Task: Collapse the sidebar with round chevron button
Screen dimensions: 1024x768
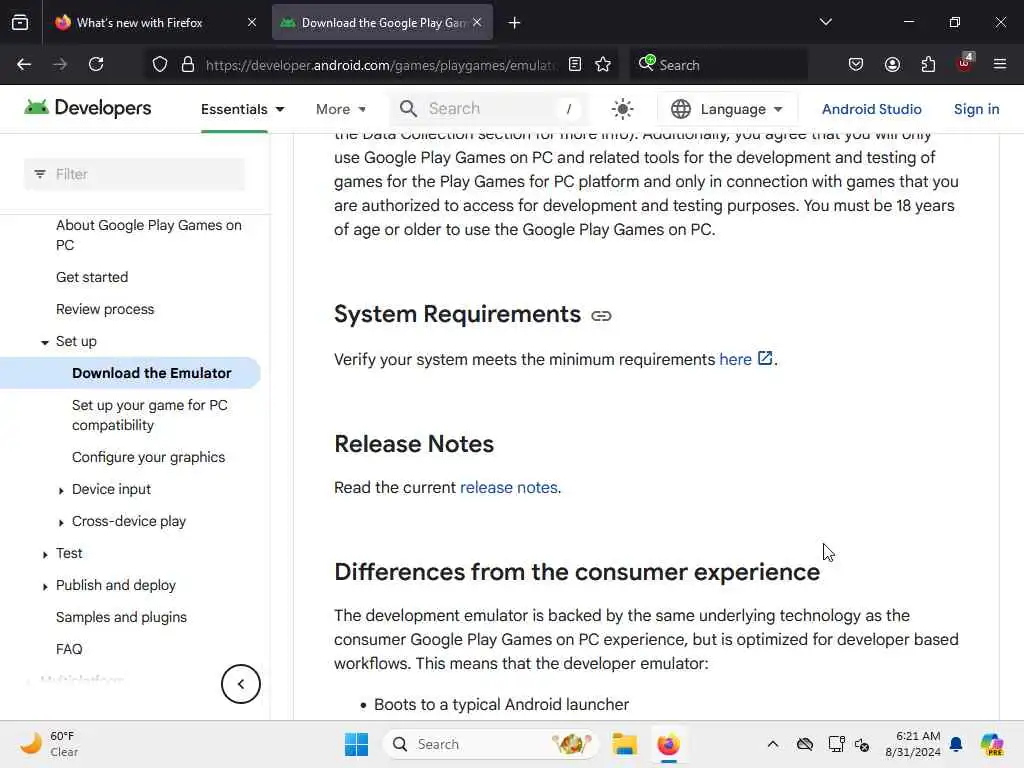Action: coord(240,684)
